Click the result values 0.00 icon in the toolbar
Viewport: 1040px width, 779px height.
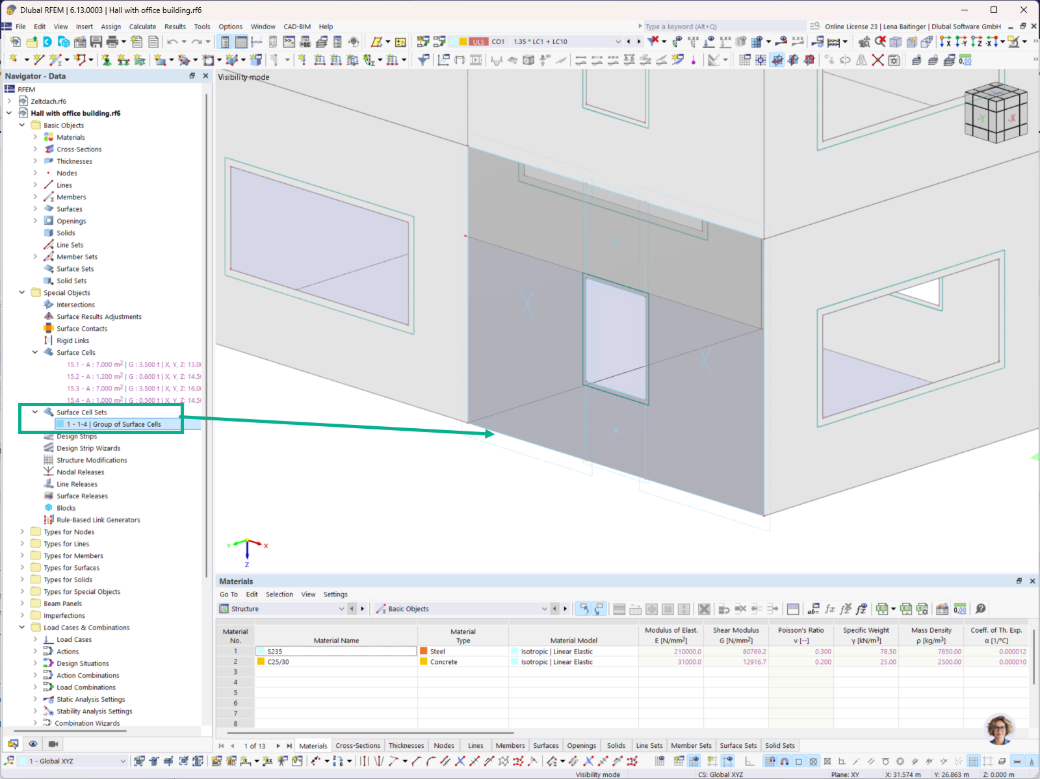pos(965,60)
